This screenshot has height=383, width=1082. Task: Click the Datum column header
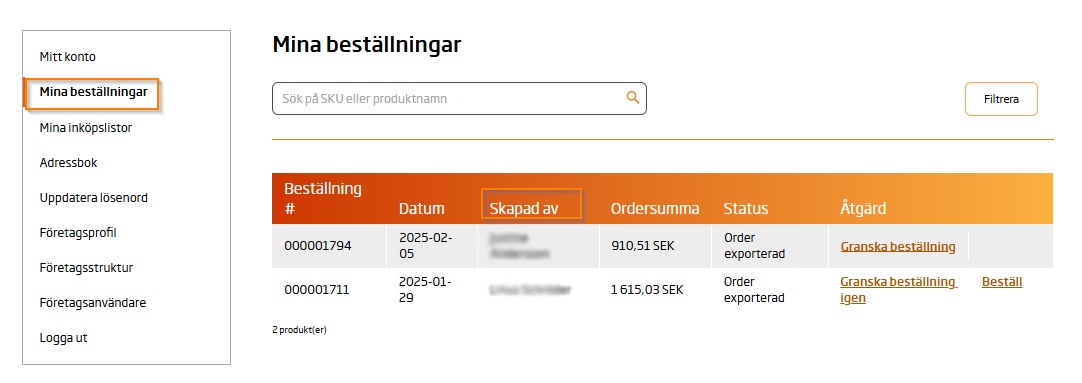(x=421, y=208)
